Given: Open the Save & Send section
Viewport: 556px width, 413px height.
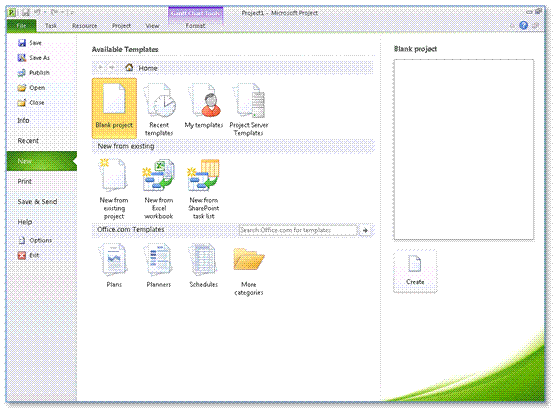Looking at the screenshot, I should [x=37, y=202].
